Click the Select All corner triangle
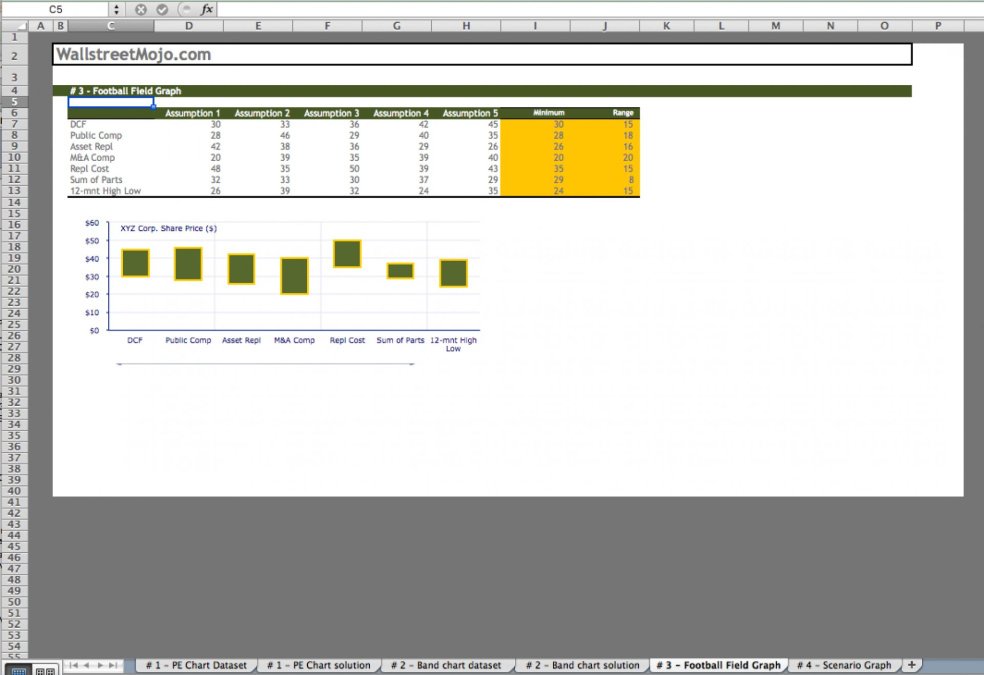This screenshot has height=675, width=984. point(19,26)
